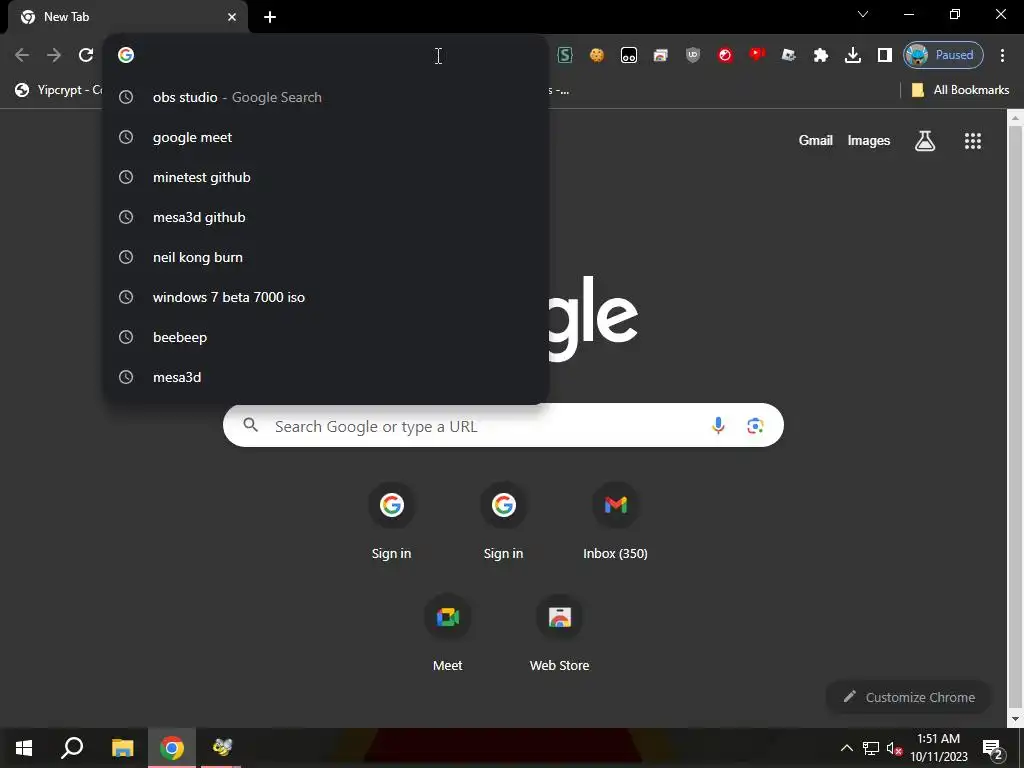
Task: Select the New Tab tab
Action: point(127,17)
